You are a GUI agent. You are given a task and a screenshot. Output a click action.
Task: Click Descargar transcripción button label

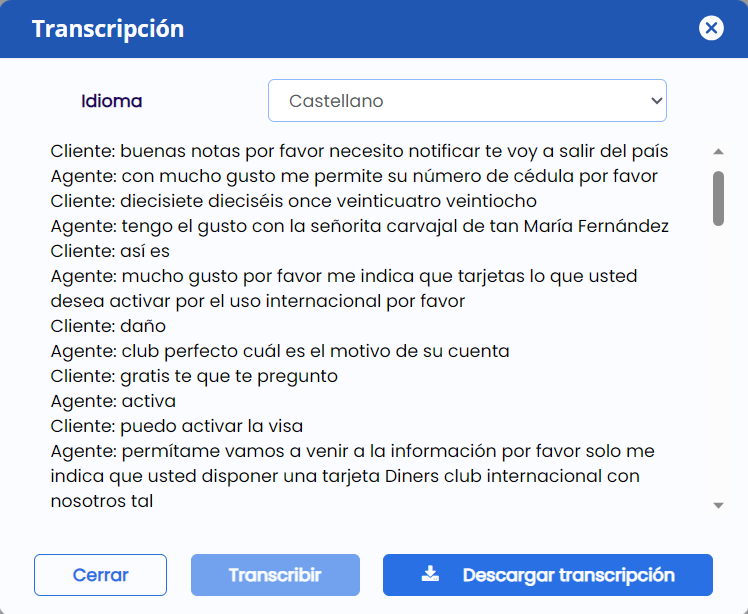569,575
